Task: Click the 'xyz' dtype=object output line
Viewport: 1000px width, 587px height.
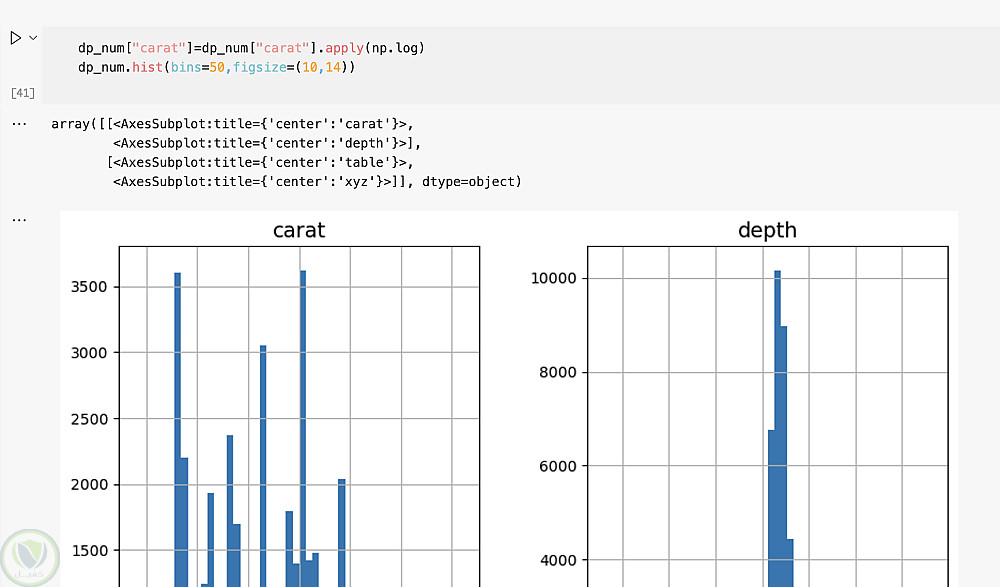Action: [317, 181]
